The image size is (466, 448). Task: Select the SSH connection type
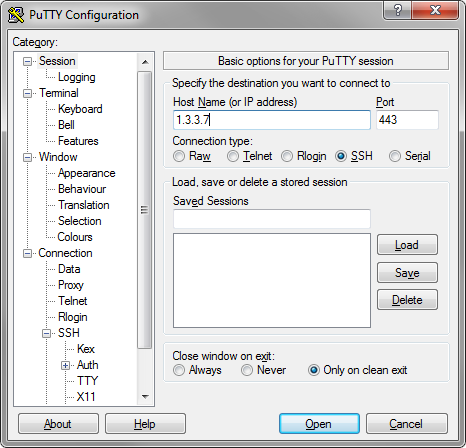point(341,156)
